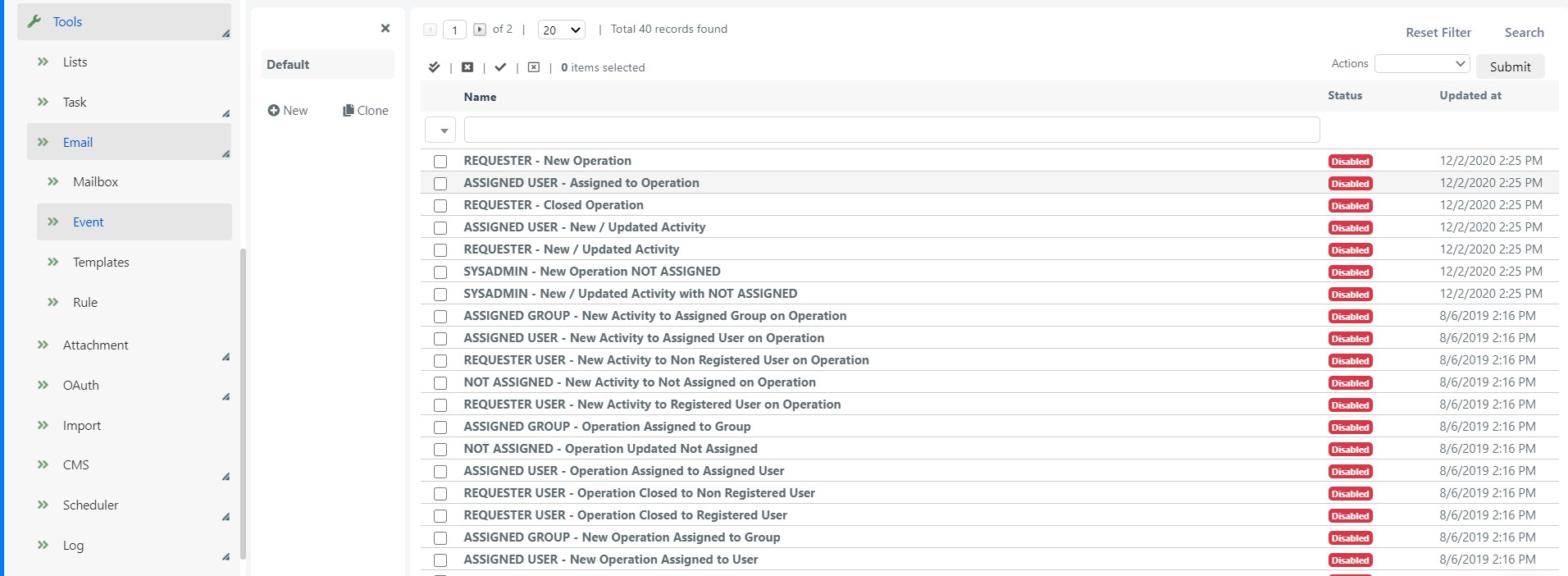
Task: Click the double-check select all icon
Action: [x=434, y=67]
